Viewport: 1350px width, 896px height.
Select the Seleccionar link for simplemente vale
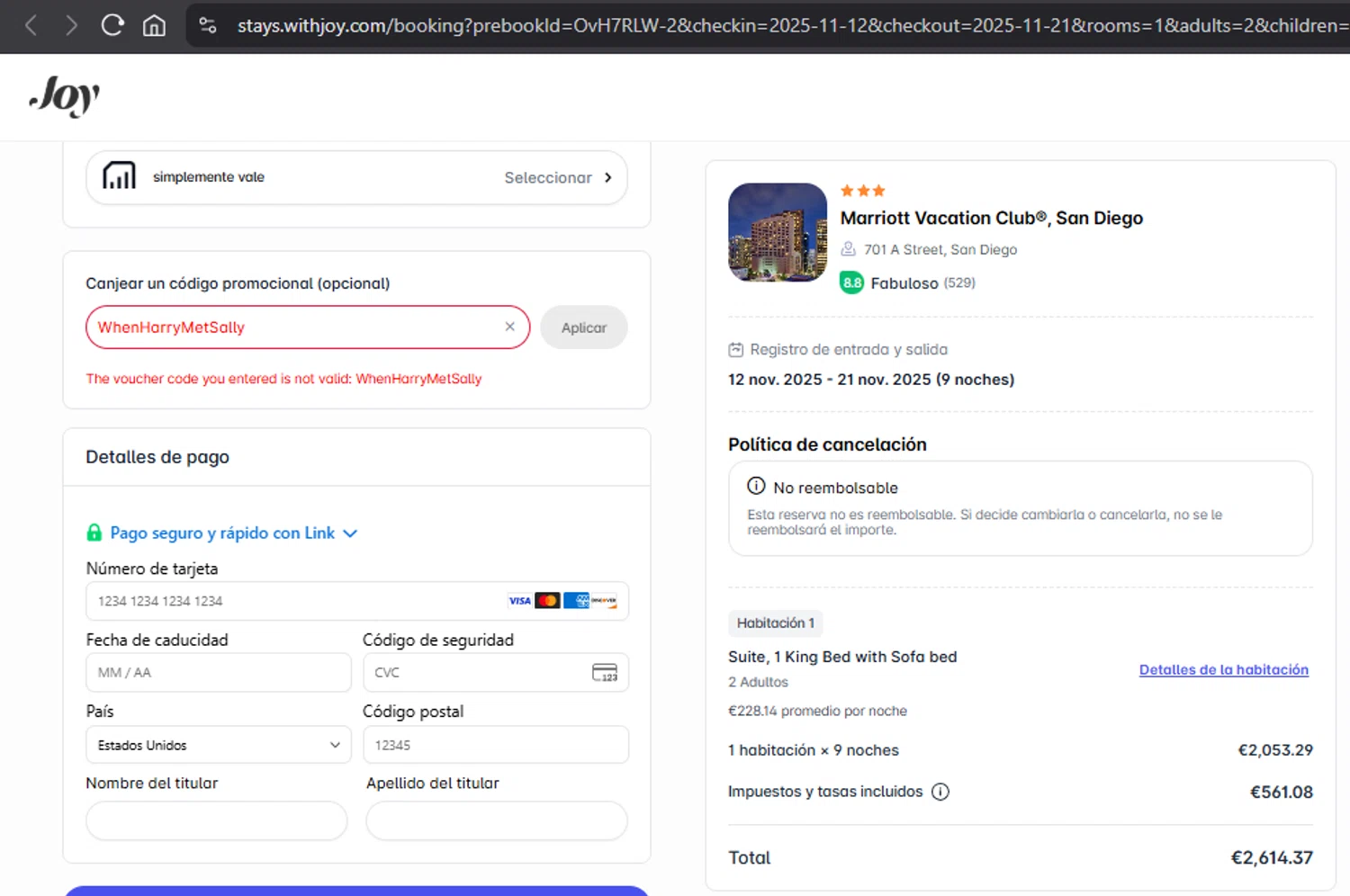coord(548,177)
